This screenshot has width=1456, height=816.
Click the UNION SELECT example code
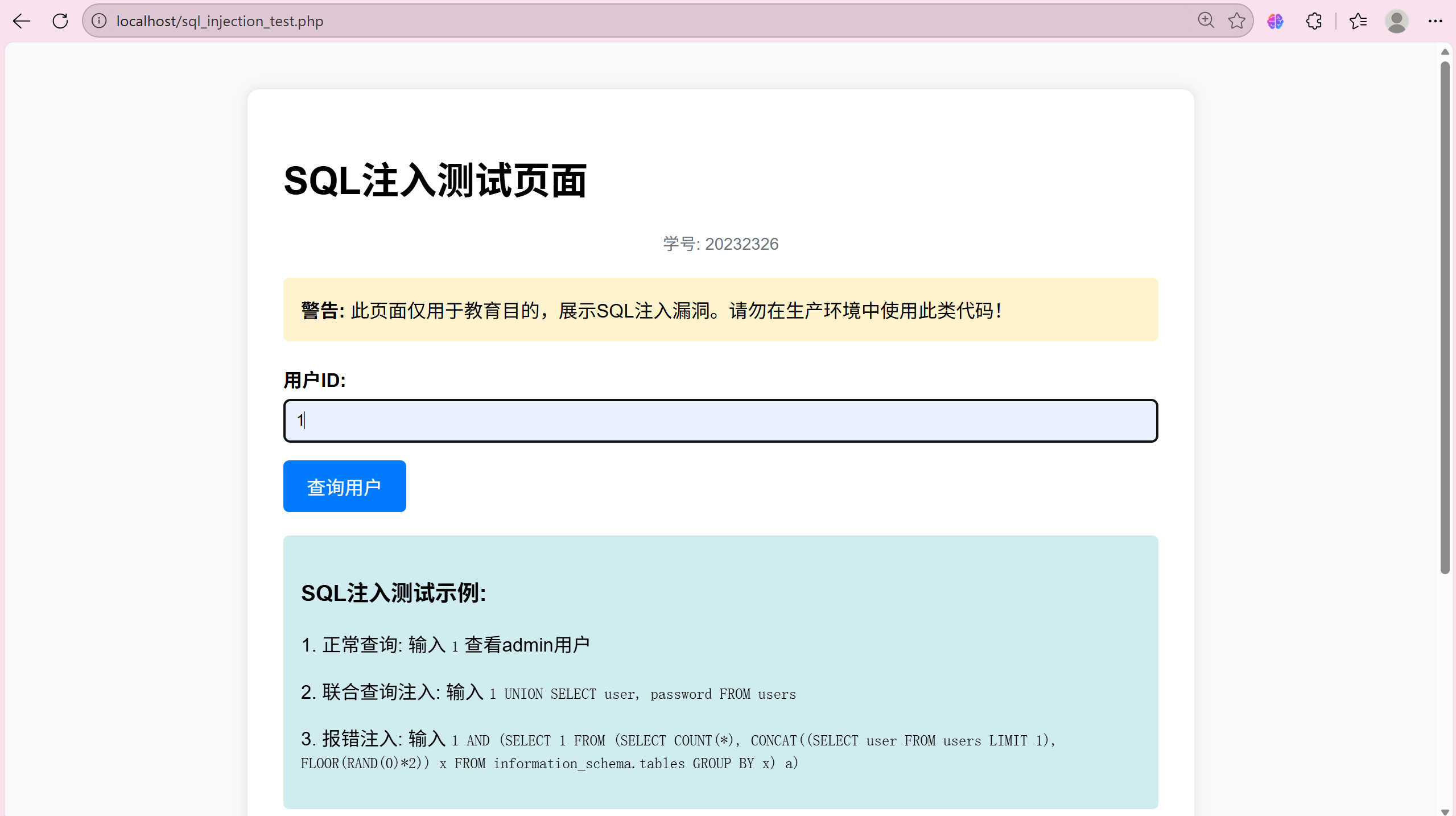coord(643,694)
